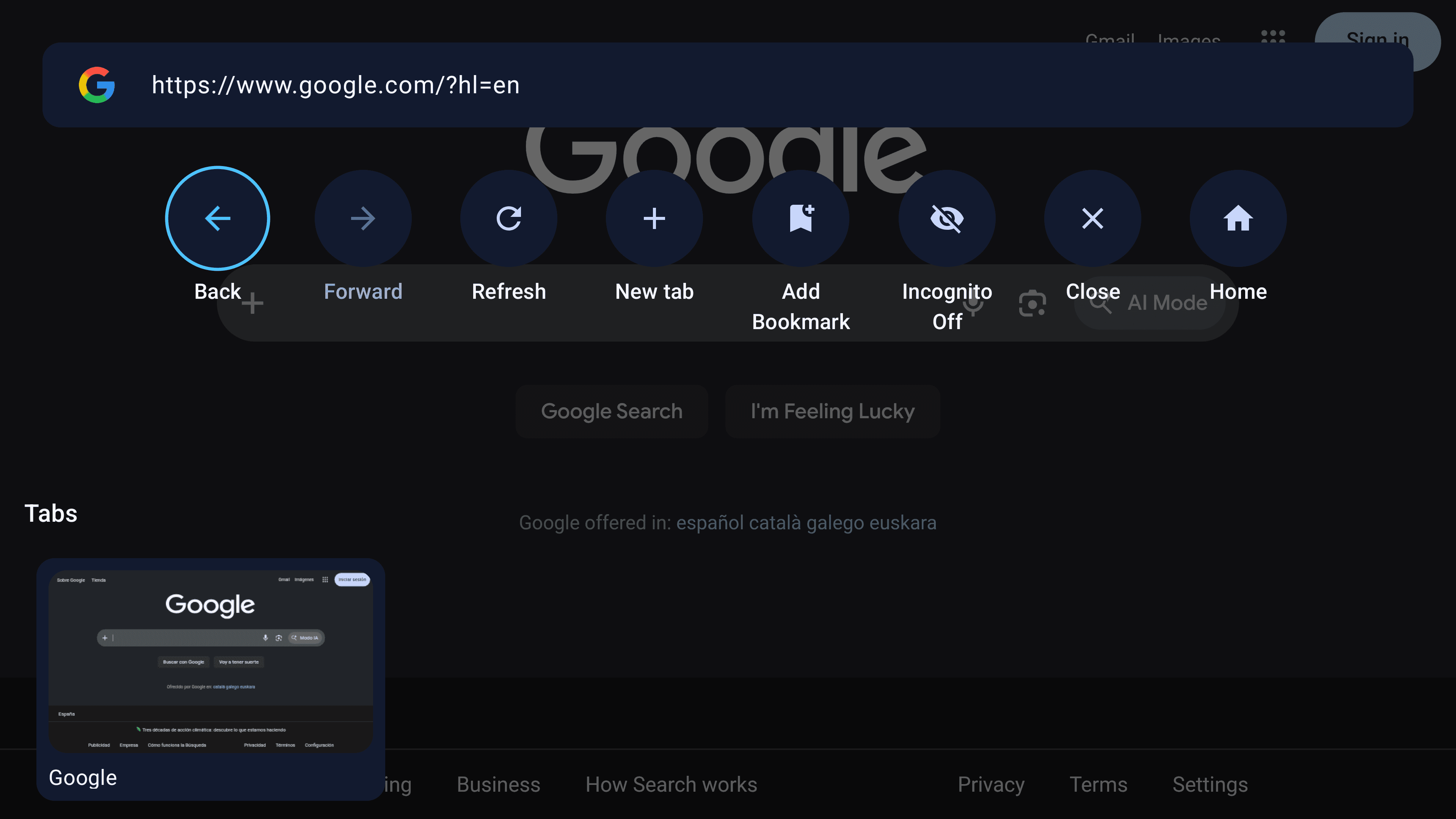The image size is (1456, 819).
Task: Click the Forward arrow button
Action: pos(363,218)
